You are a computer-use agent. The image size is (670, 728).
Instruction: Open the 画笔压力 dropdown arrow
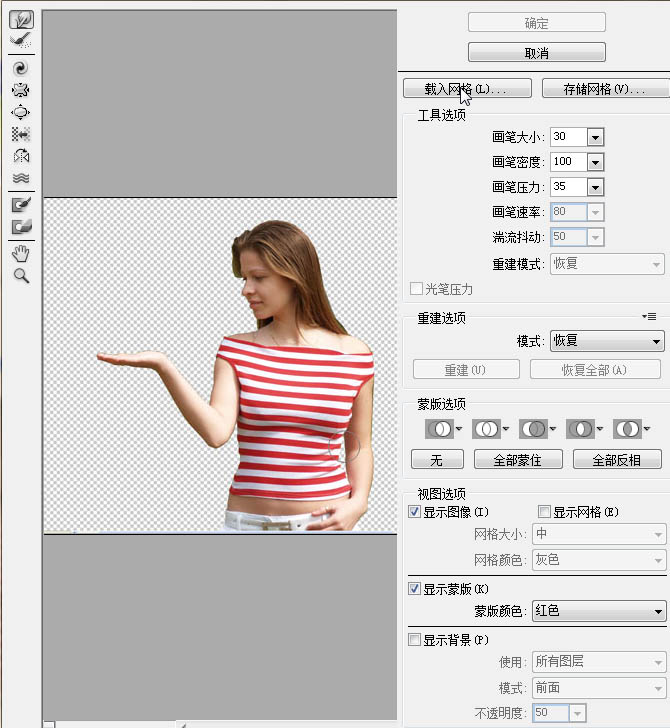click(595, 188)
